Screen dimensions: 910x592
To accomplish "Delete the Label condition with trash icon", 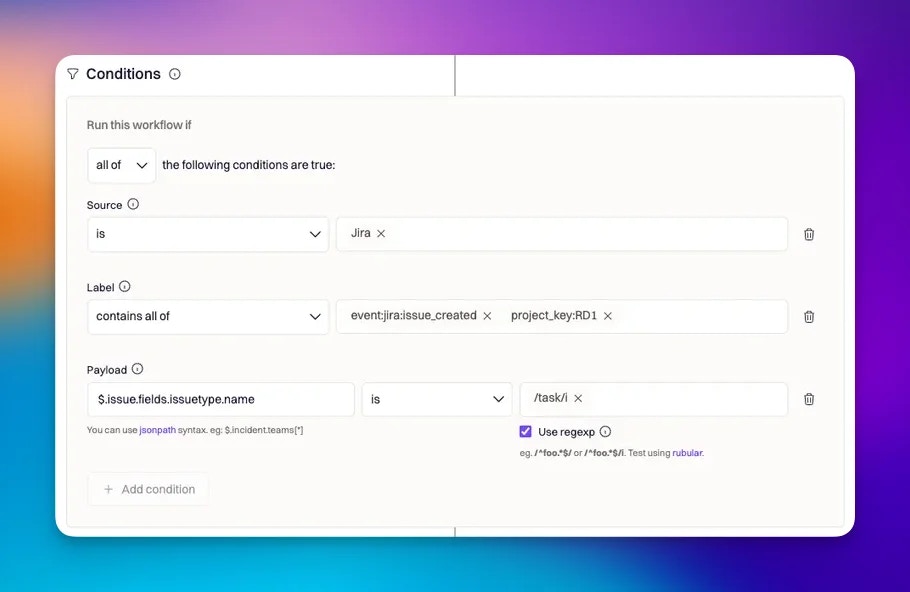I will [x=809, y=316].
